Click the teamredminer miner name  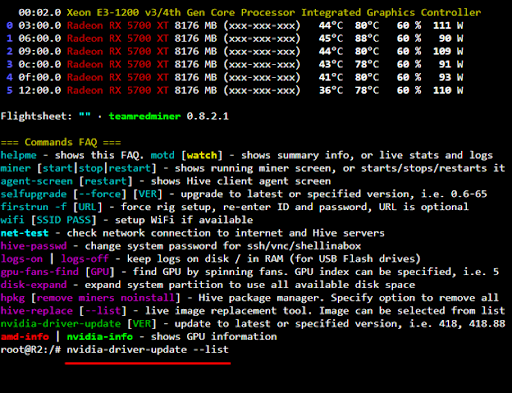[x=145, y=116]
